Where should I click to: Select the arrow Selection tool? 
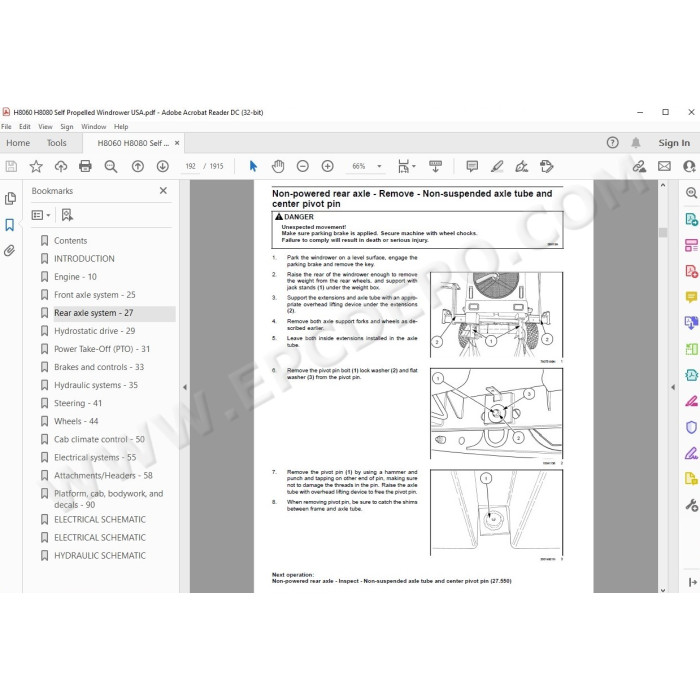pyautogui.click(x=253, y=167)
